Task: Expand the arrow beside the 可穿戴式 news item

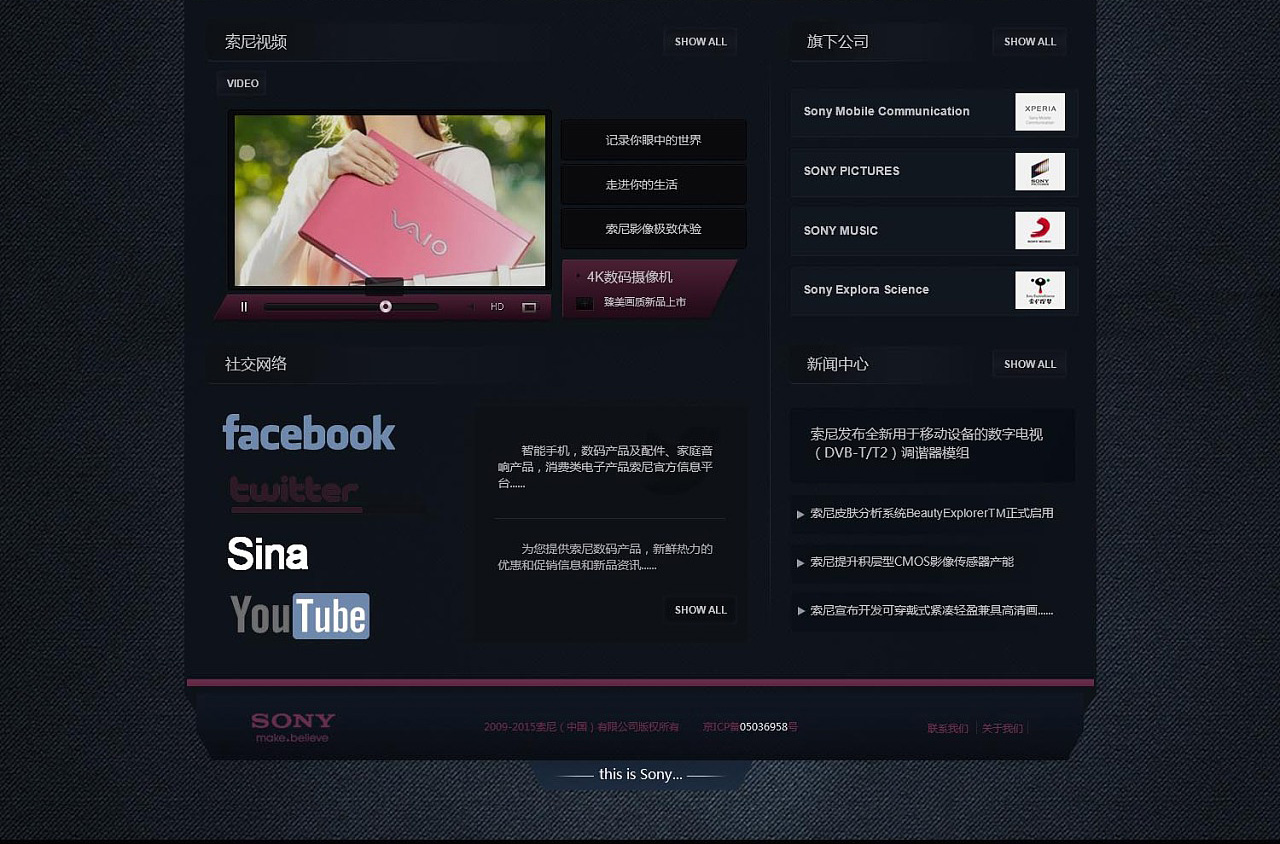Action: [x=801, y=611]
